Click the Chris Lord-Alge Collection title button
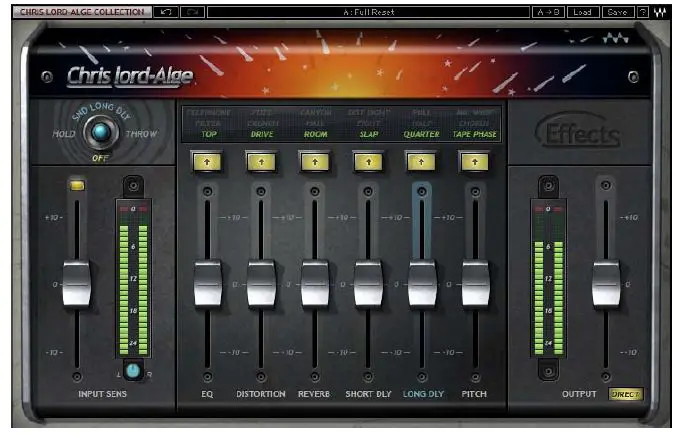685x437 pixels. pyautogui.click(x=82, y=12)
